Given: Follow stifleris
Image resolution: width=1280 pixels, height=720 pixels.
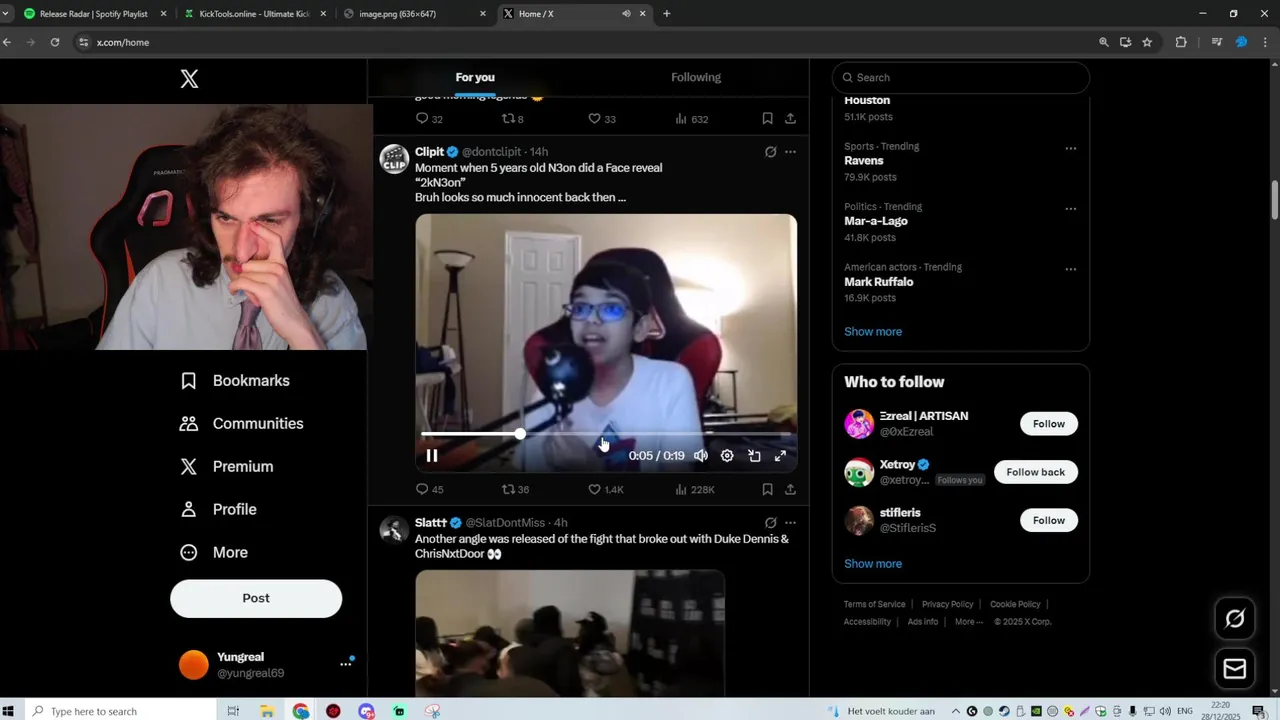Looking at the screenshot, I should (1049, 520).
